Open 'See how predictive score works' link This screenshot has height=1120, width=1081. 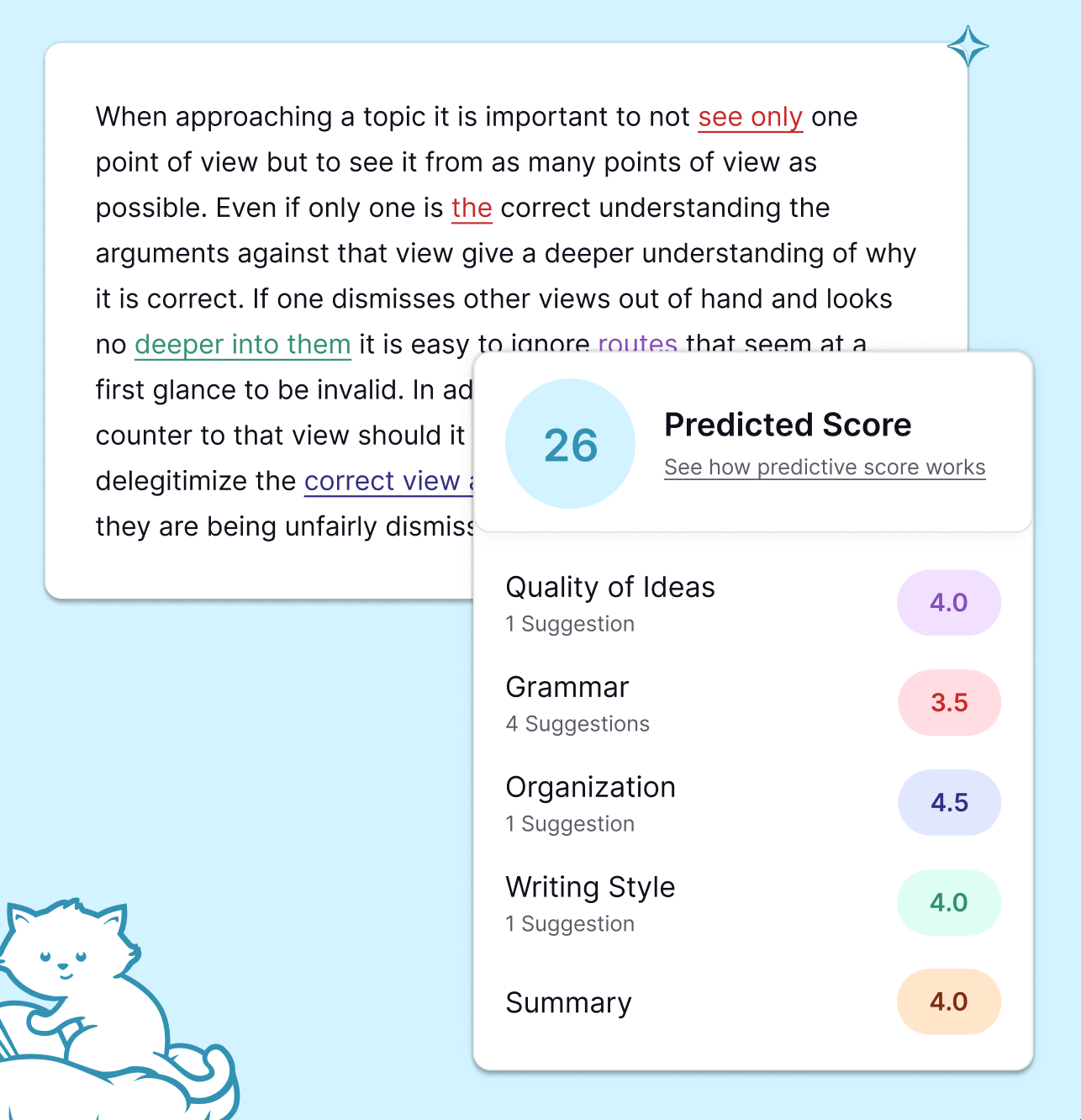(x=825, y=467)
